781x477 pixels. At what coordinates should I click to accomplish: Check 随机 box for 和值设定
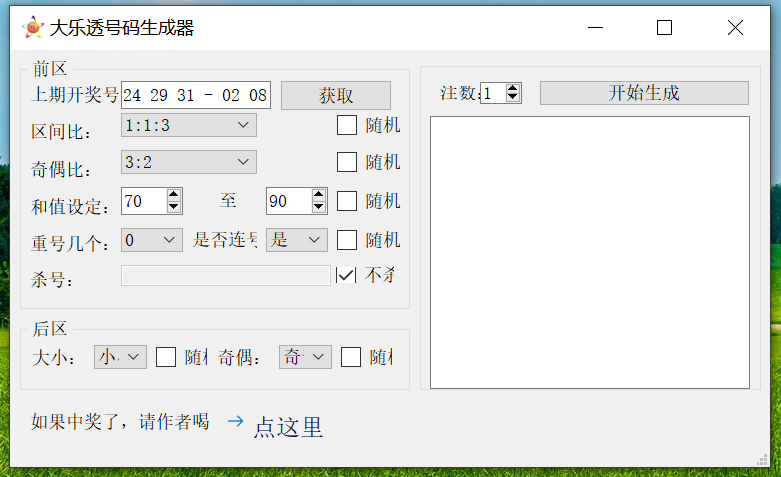[x=347, y=201]
